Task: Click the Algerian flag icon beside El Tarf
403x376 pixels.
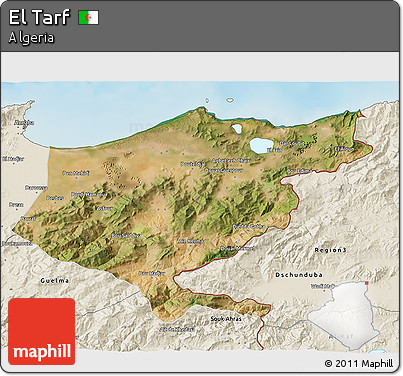Action: coord(88,17)
